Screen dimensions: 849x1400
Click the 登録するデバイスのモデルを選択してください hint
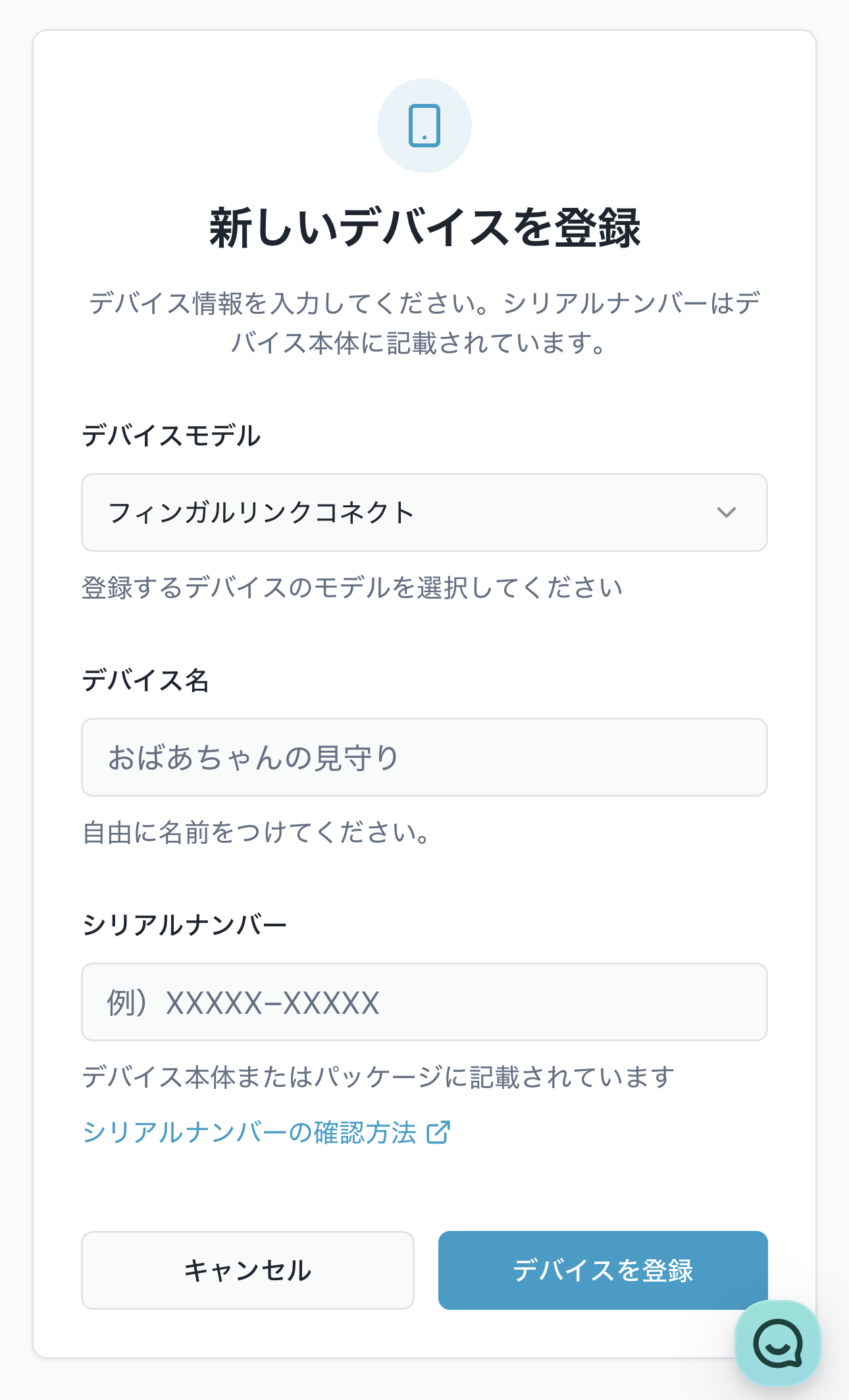(x=352, y=587)
